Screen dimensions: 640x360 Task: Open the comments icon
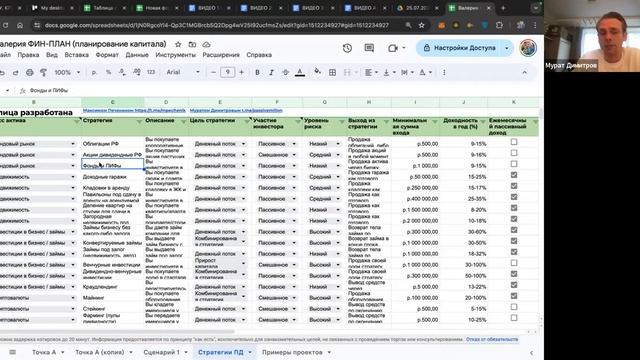pos(369,48)
